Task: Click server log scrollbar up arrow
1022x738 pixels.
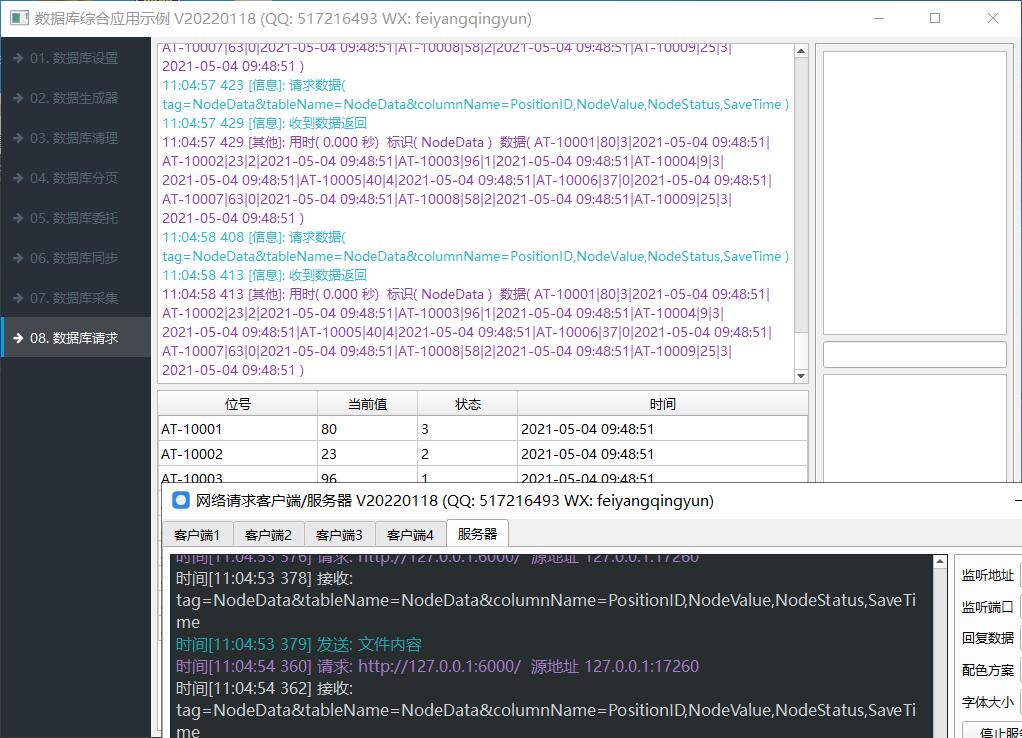Action: point(940,561)
